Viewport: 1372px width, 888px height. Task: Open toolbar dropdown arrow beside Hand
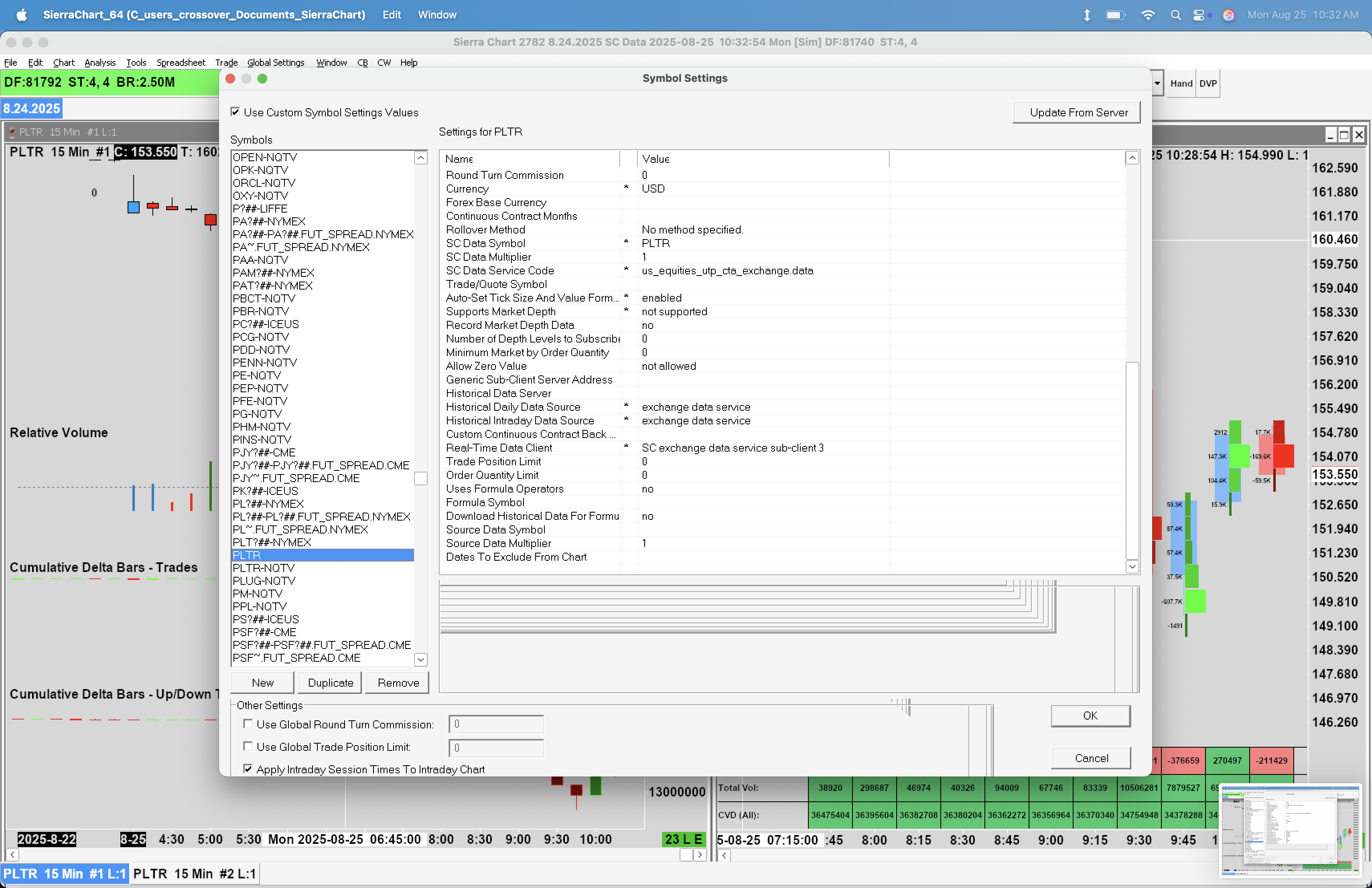click(1157, 83)
